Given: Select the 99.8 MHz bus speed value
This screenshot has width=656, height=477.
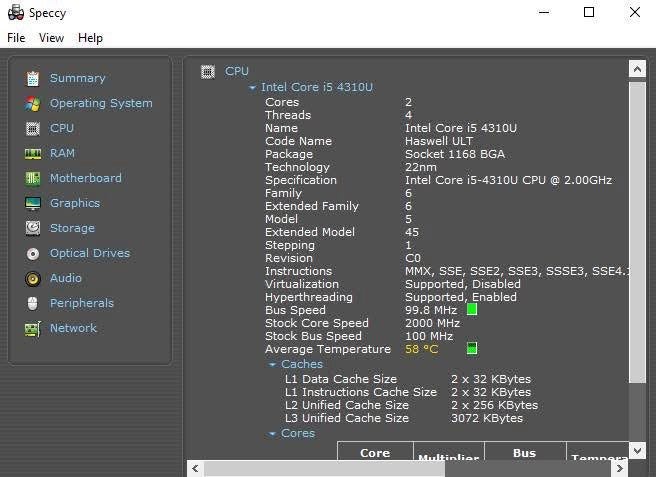Looking at the screenshot, I should [431, 310].
